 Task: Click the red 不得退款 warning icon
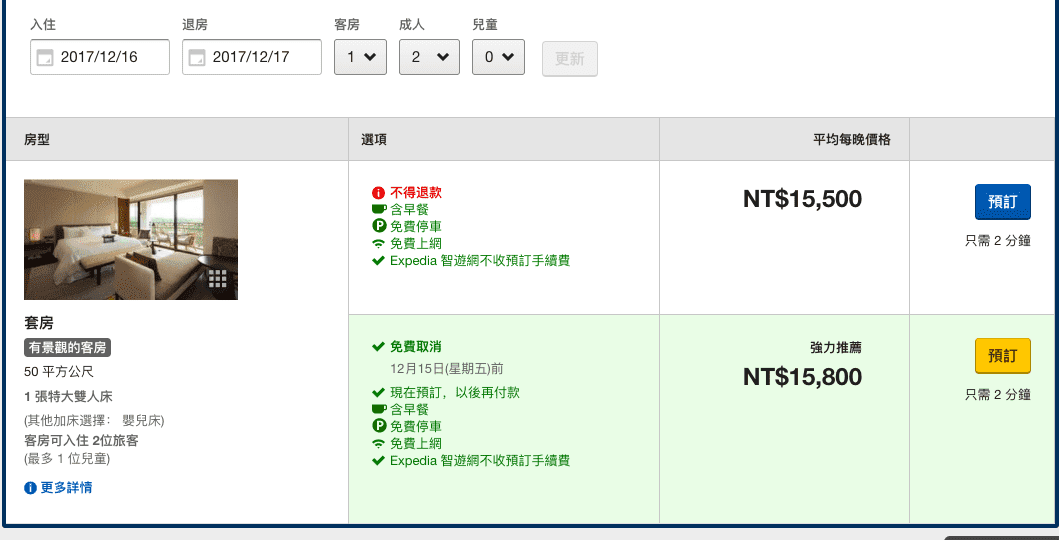point(378,193)
